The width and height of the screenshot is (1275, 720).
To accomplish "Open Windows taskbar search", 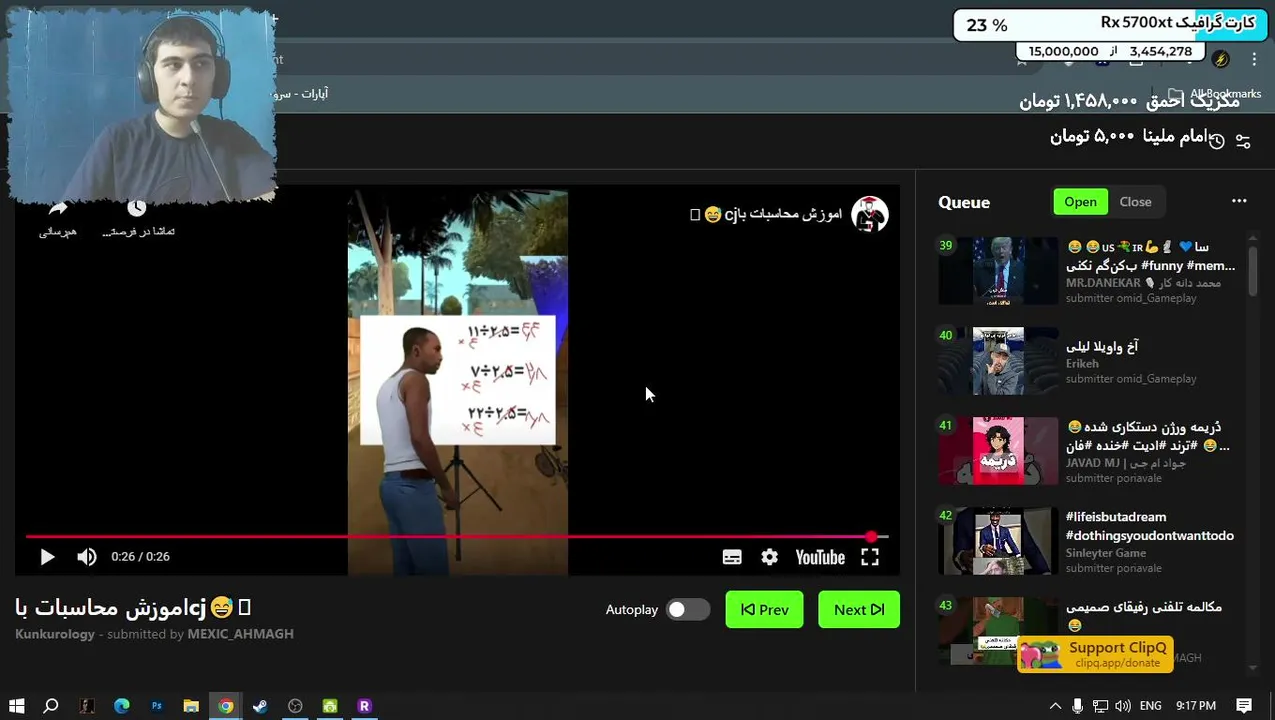I will 51,706.
